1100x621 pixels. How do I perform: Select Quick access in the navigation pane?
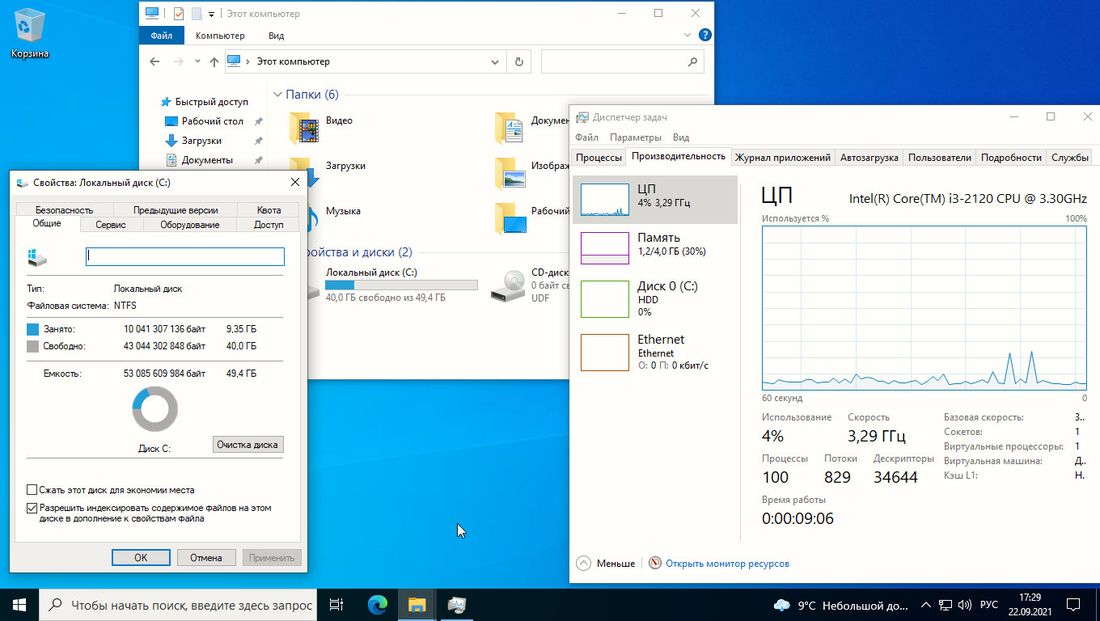211,102
